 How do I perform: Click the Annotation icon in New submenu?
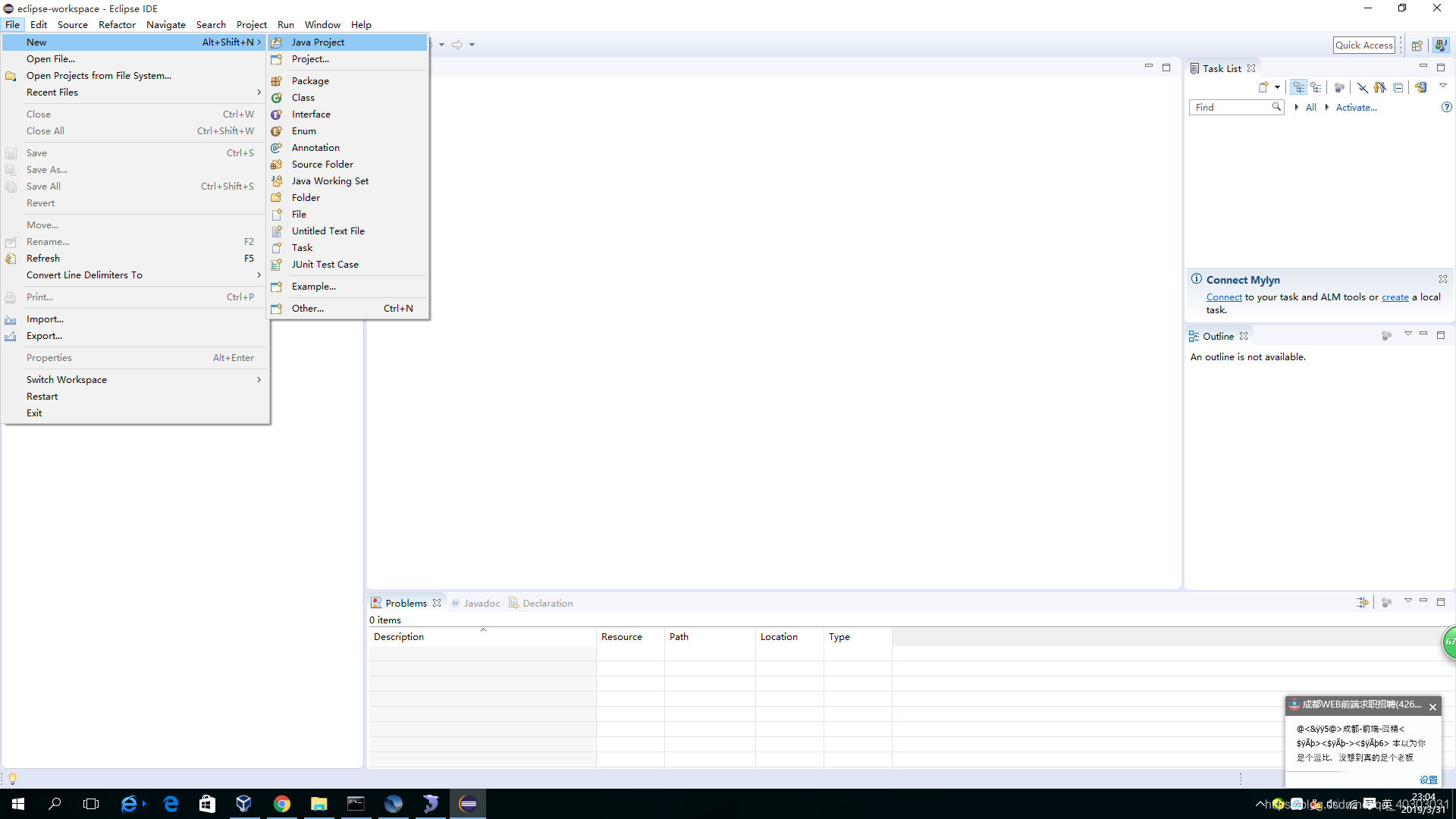click(x=277, y=148)
